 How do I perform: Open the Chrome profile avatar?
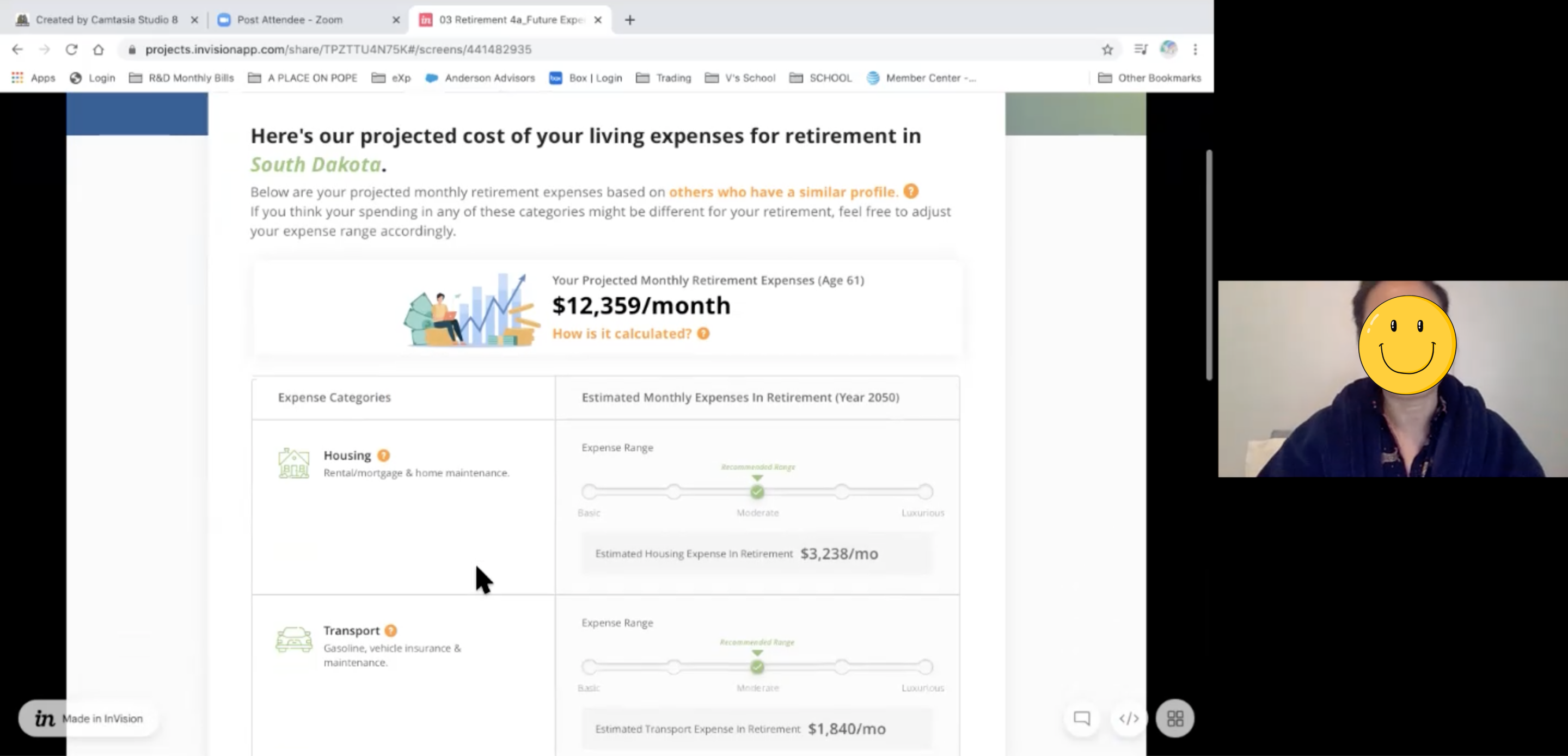coord(1168,48)
